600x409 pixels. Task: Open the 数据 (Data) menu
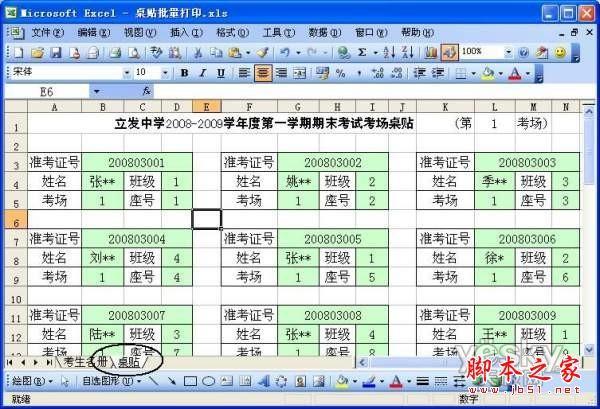[325, 33]
